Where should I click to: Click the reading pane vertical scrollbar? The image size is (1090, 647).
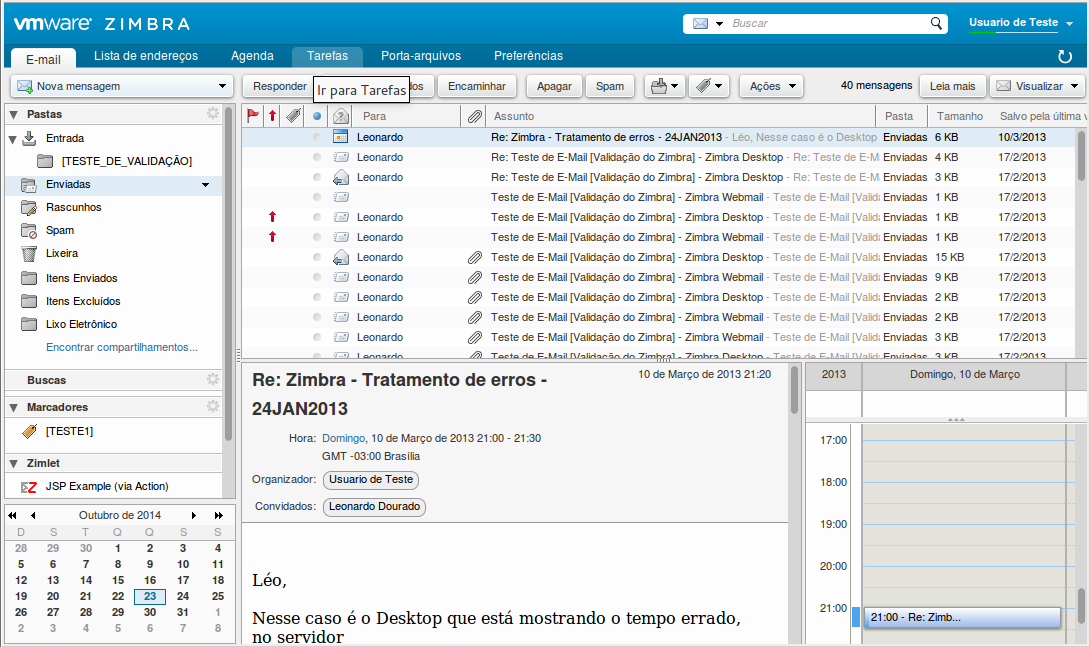tap(794, 391)
